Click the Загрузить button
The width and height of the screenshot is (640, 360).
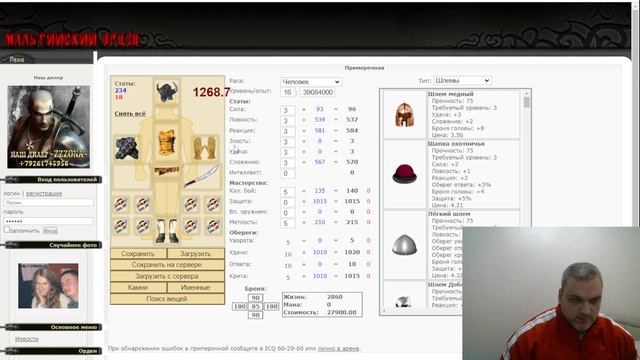(x=196, y=253)
